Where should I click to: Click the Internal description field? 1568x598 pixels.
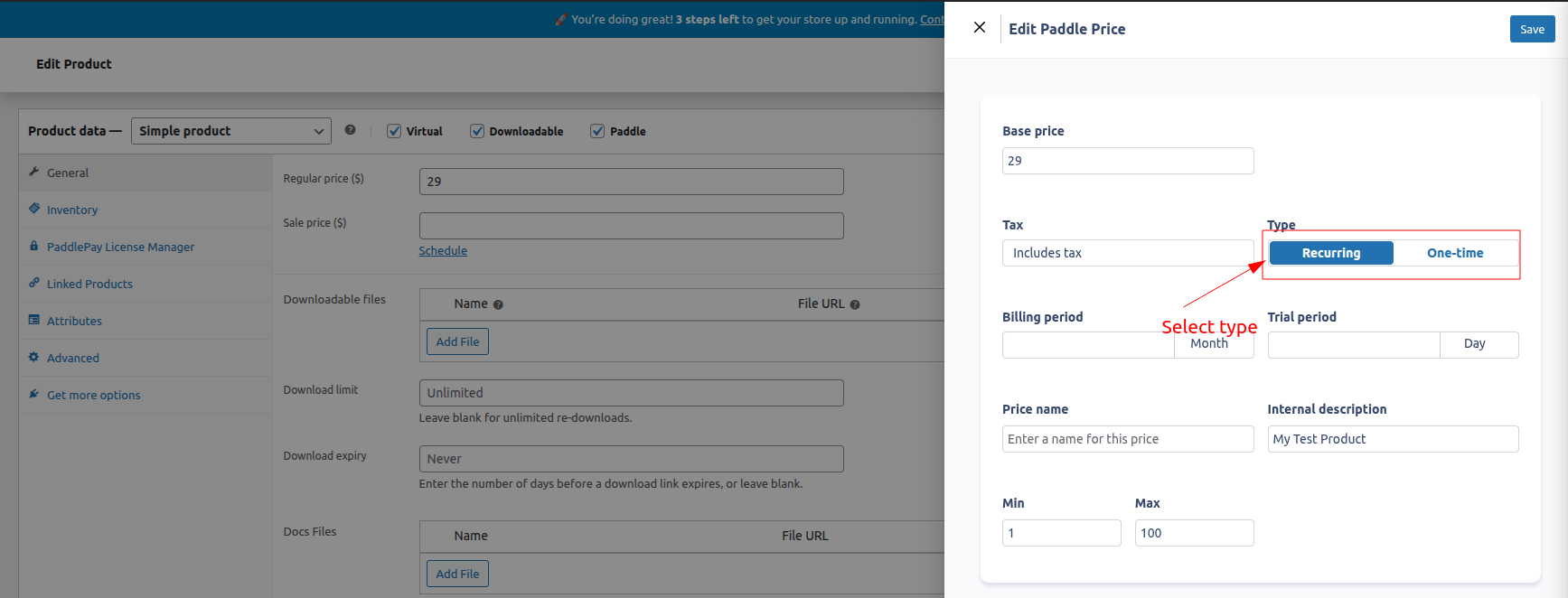[x=1393, y=439]
